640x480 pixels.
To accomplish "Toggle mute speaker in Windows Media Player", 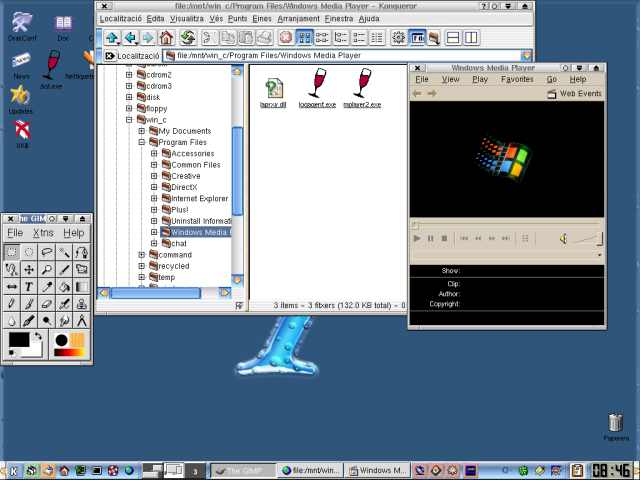I will coord(563,239).
